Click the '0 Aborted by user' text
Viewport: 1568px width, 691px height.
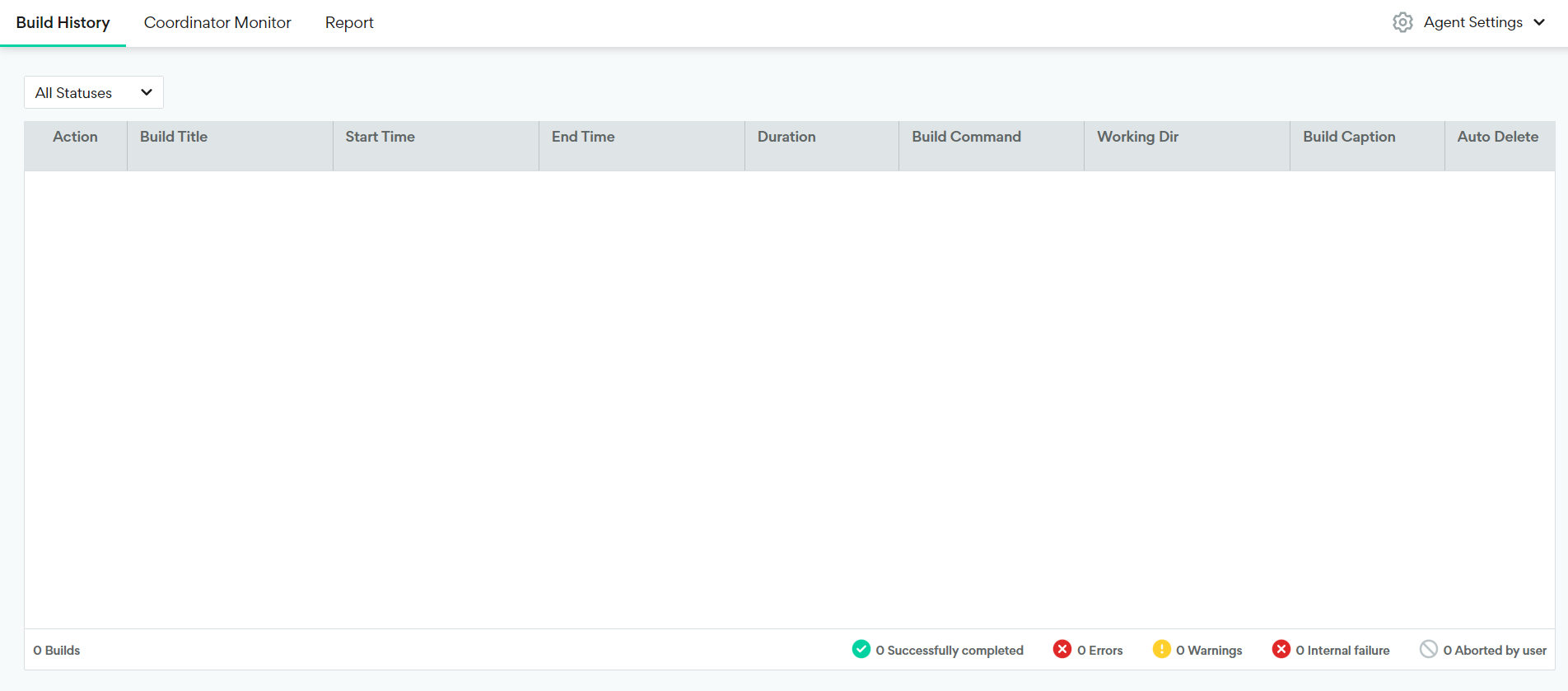[1495, 650]
